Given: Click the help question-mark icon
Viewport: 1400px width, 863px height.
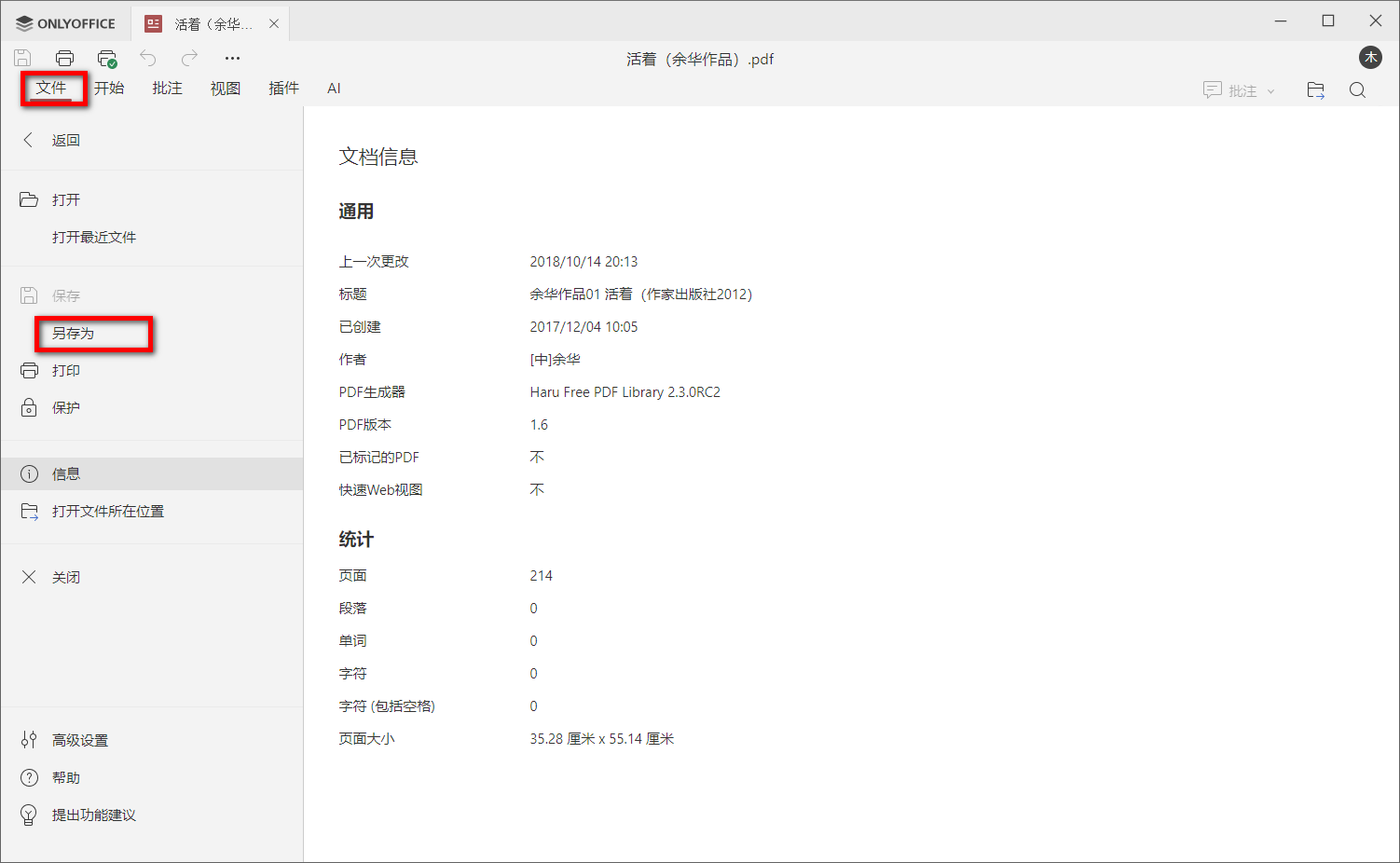Looking at the screenshot, I should (x=28, y=777).
